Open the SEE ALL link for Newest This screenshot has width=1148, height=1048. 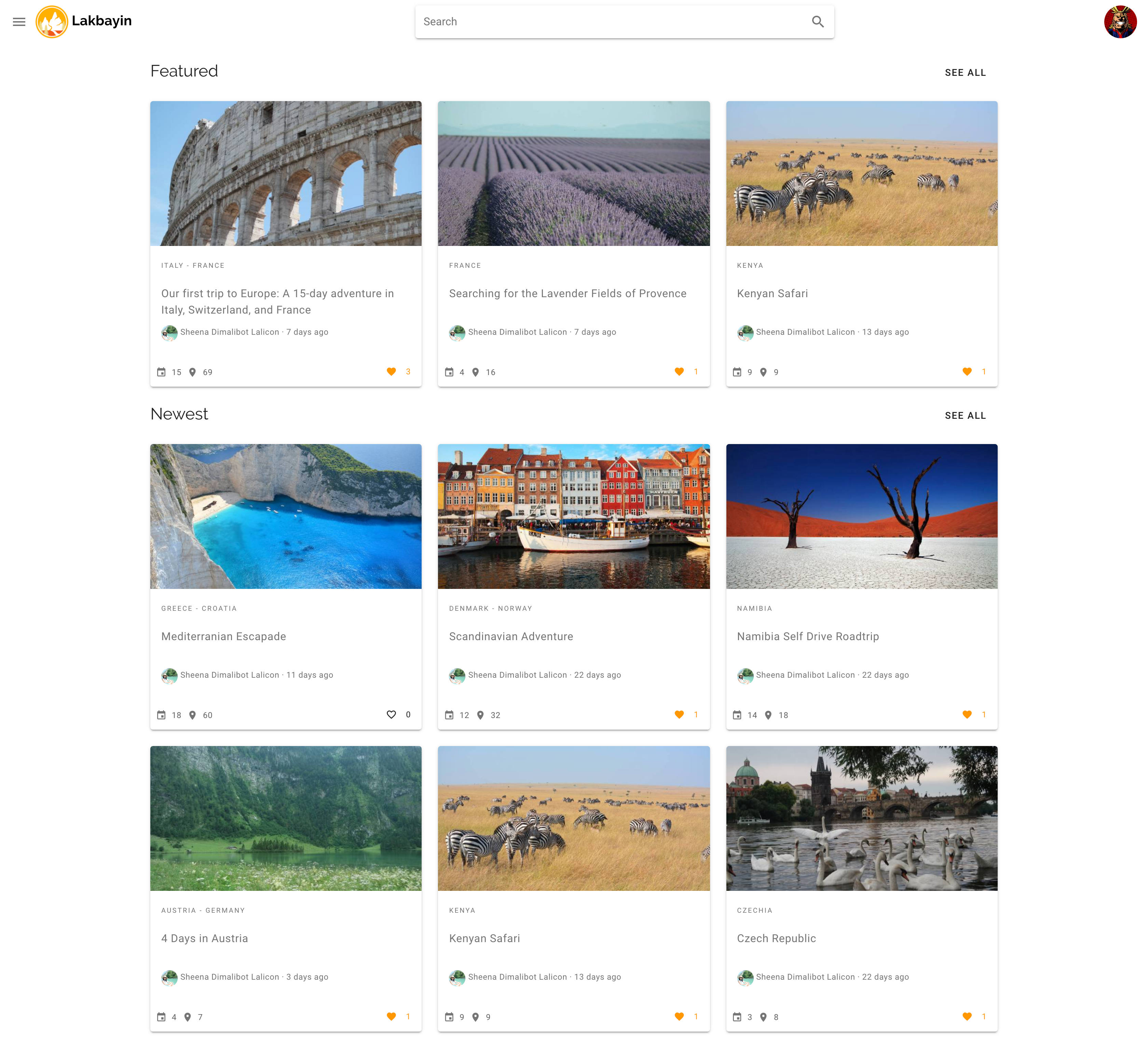(x=965, y=416)
